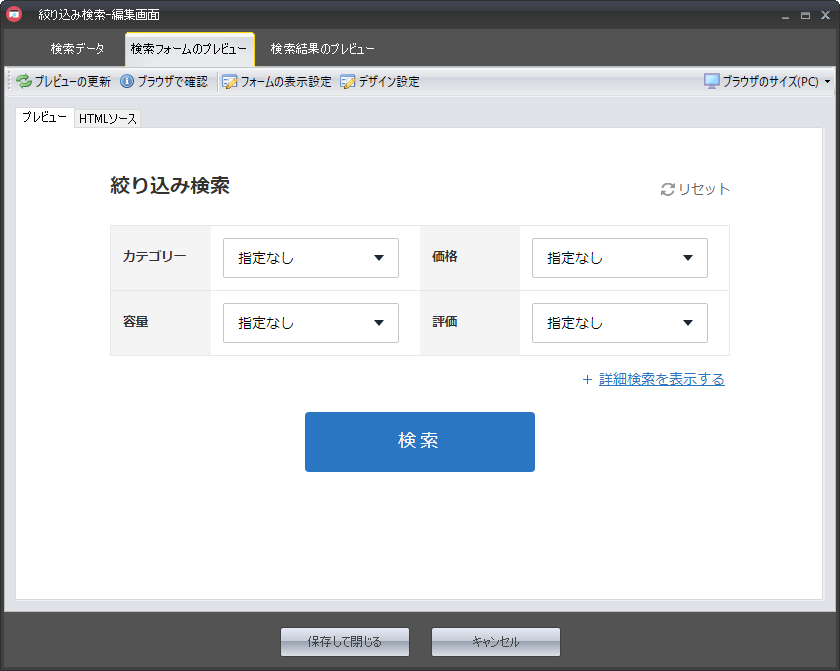The image size is (840, 671).
Task: Click the application logo in title bar
Action: click(x=15, y=15)
